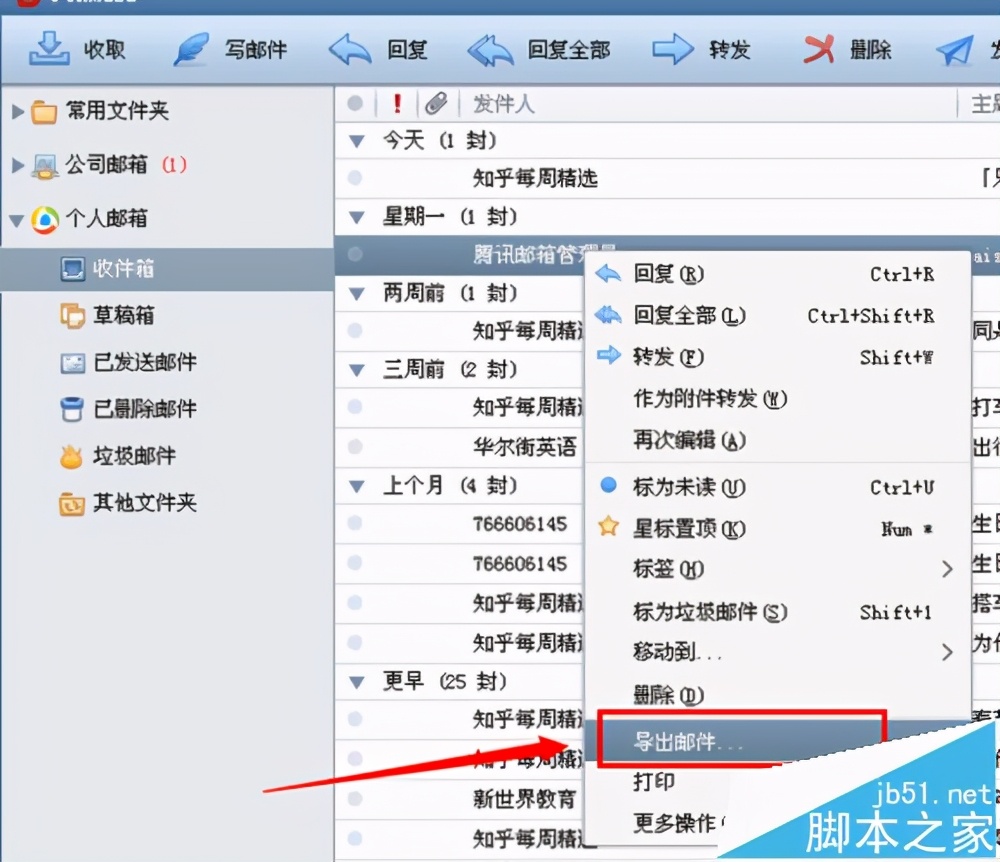Click the 常用文件夹 folder icon
The width and height of the screenshot is (1000, 862).
coord(44,112)
